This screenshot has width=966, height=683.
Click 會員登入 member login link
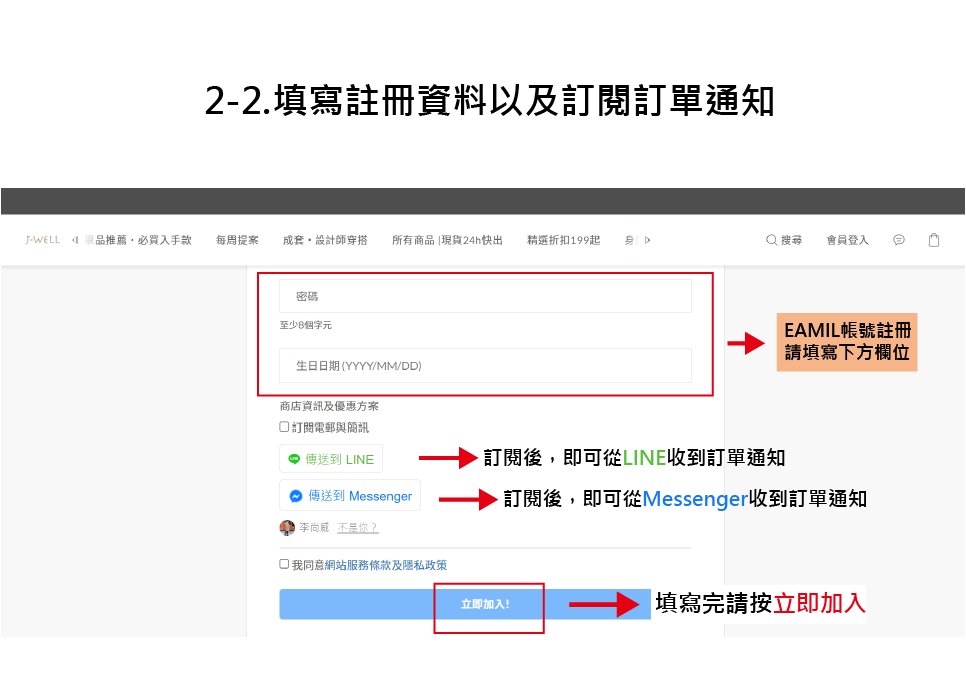[x=847, y=240]
